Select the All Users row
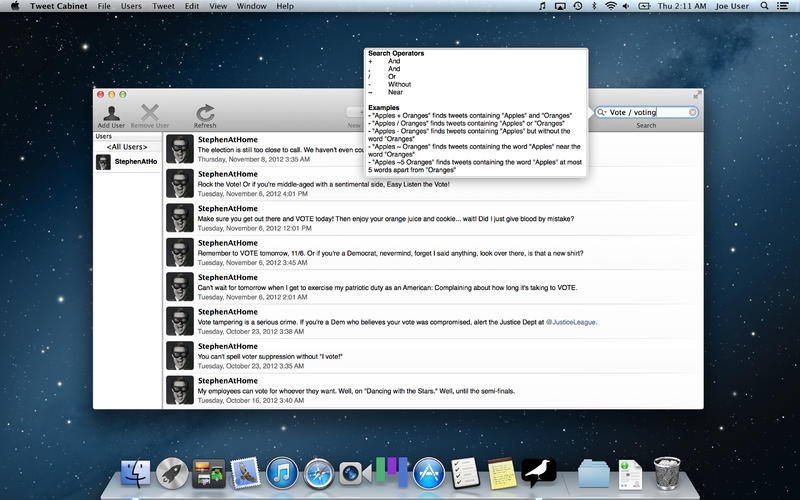This screenshot has height=500, width=800. (x=127, y=147)
